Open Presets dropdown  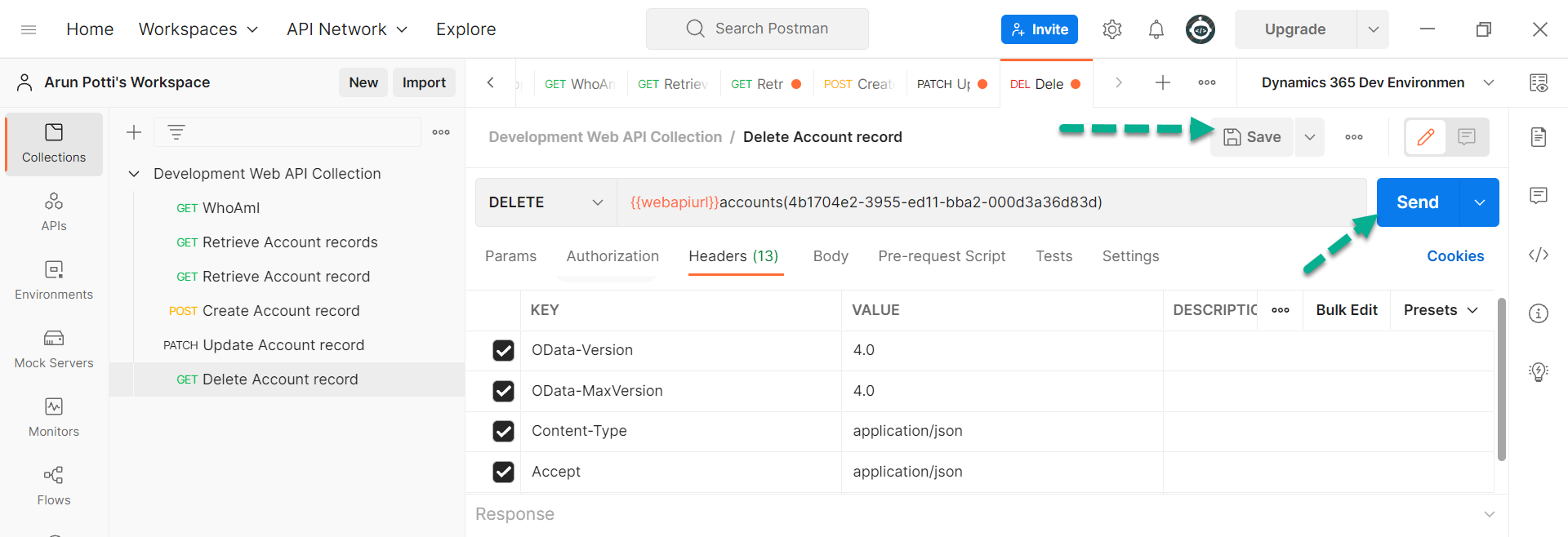pos(1441,310)
